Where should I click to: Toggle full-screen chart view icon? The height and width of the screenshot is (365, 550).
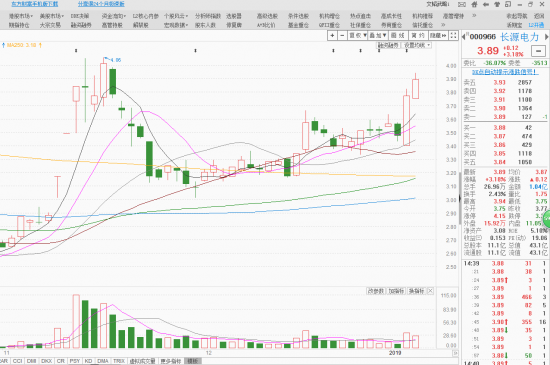[x=454, y=35]
